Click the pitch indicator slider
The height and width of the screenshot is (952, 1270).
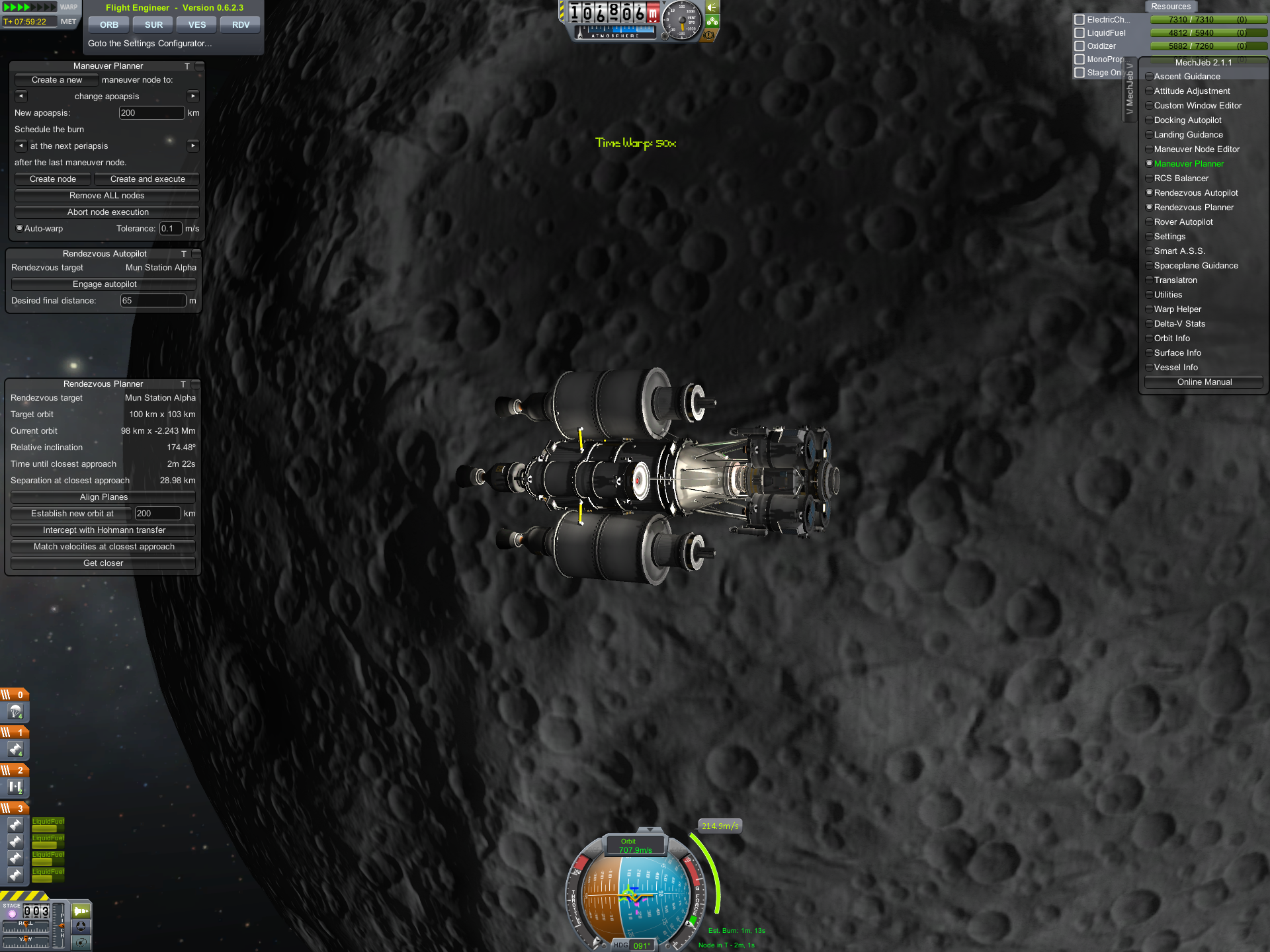pyautogui.click(x=58, y=926)
